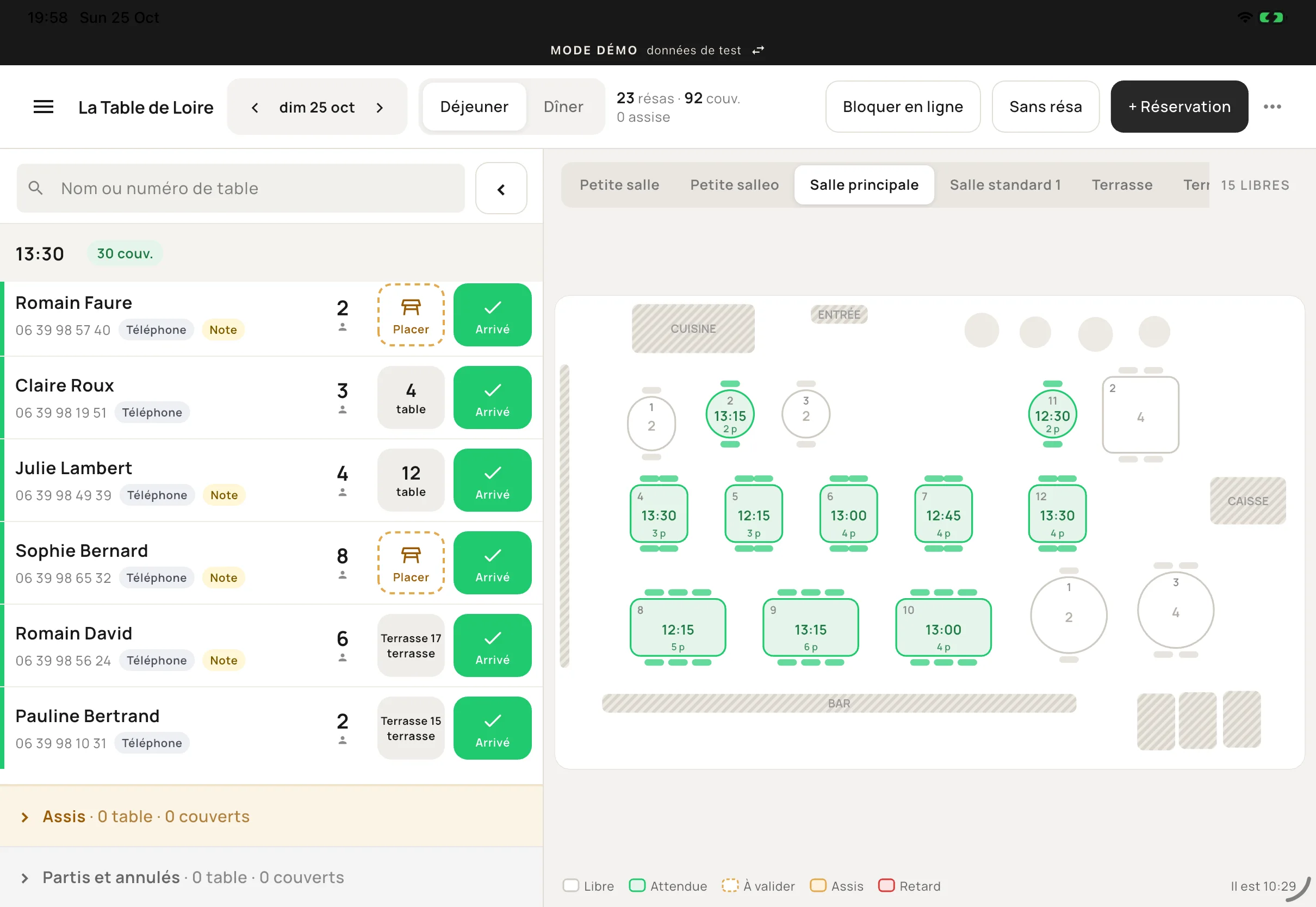Click the search magnifier icon
This screenshot has width=1316, height=907.
point(35,188)
